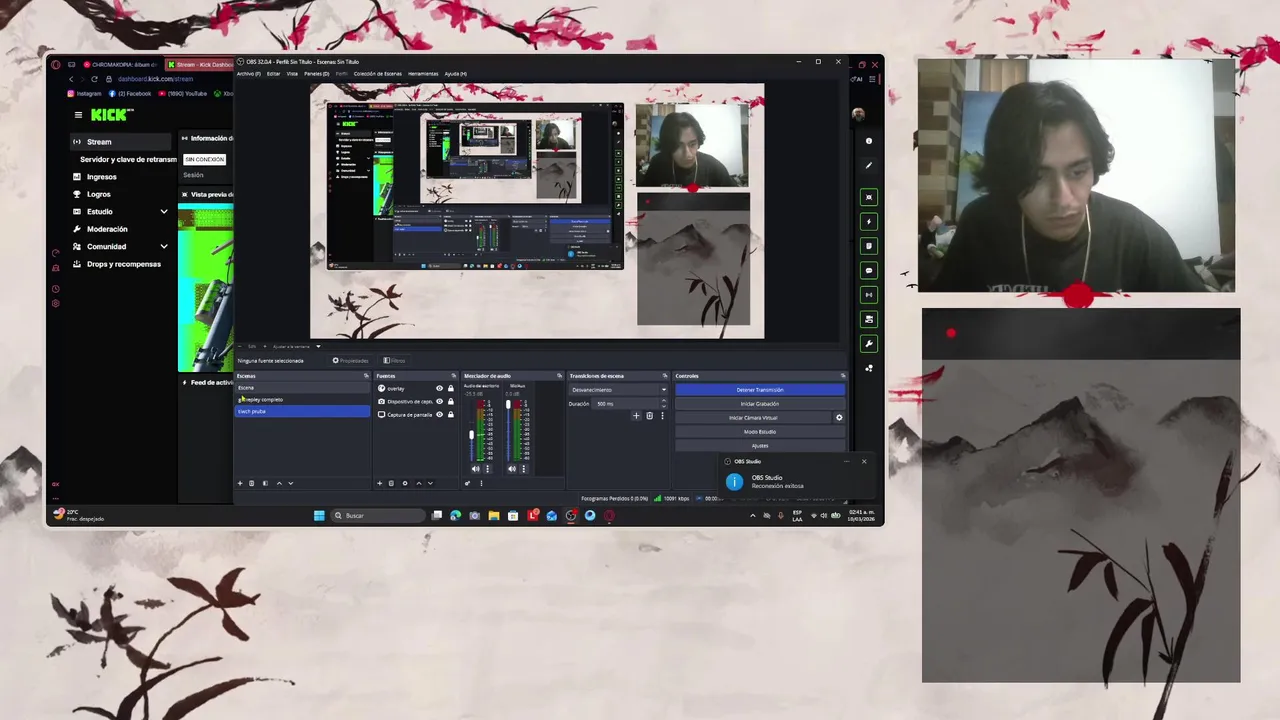Toggle visibility of Captura de pantalla source
Screen dimensions: 1280x720
439,414
